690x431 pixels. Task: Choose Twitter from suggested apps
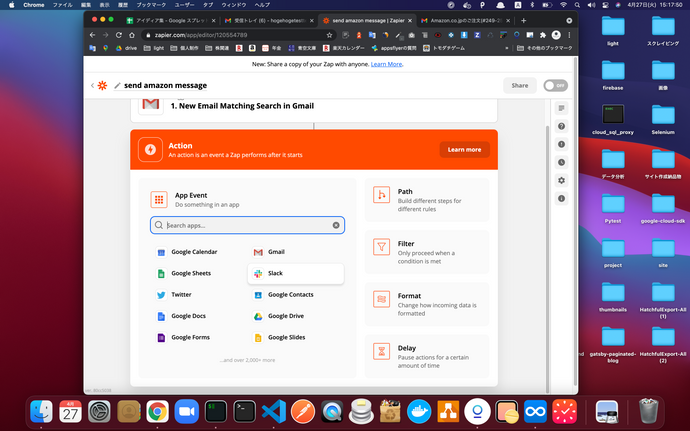[x=199, y=295]
